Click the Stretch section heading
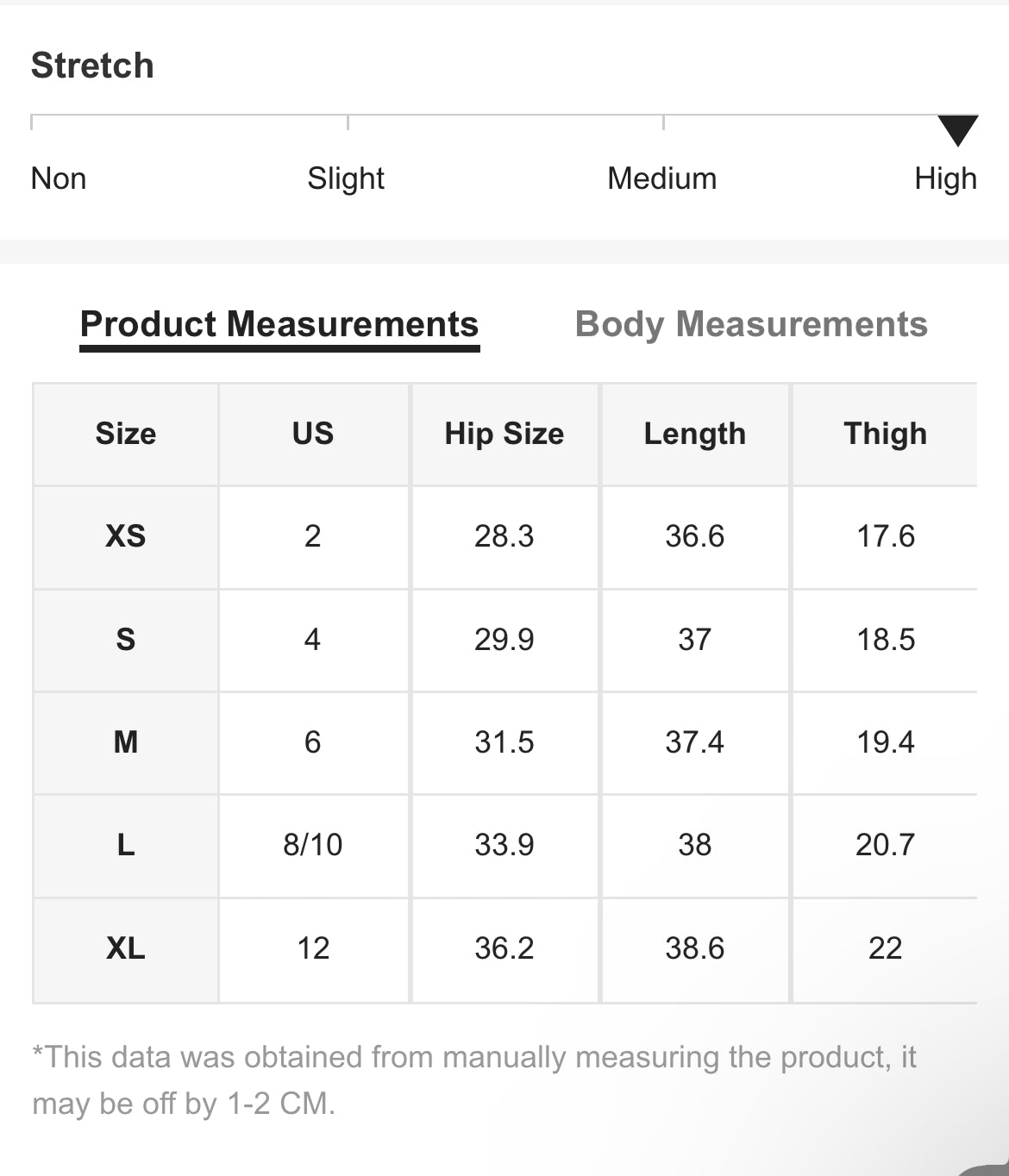The height and width of the screenshot is (1176, 1009). click(92, 66)
